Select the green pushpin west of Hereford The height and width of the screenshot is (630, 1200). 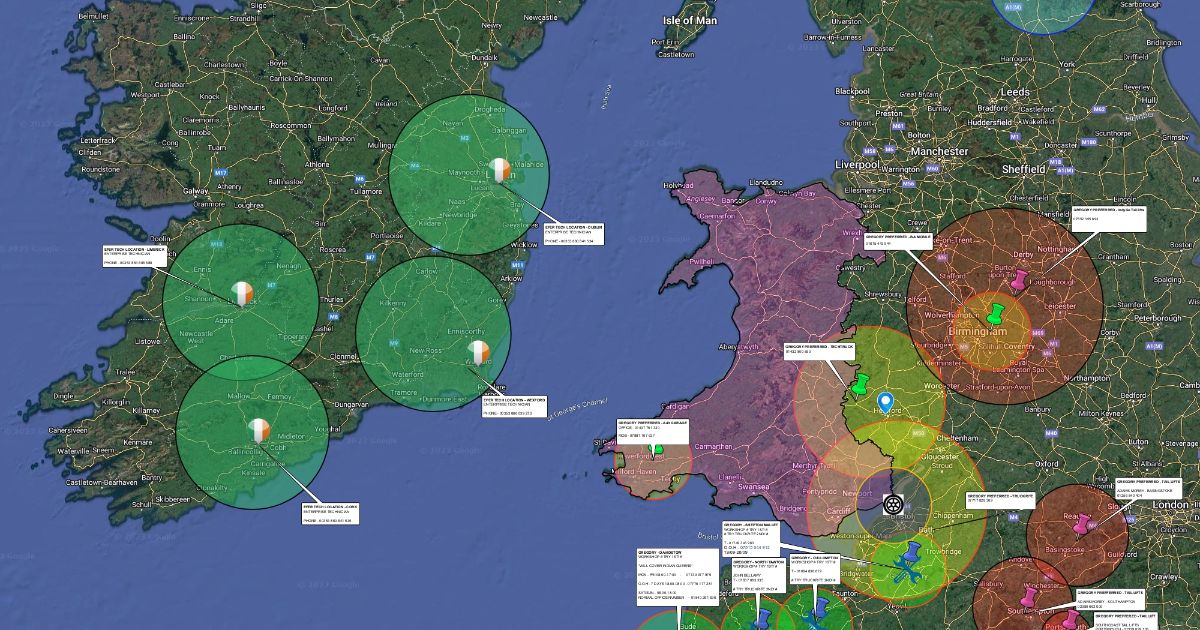[860, 385]
